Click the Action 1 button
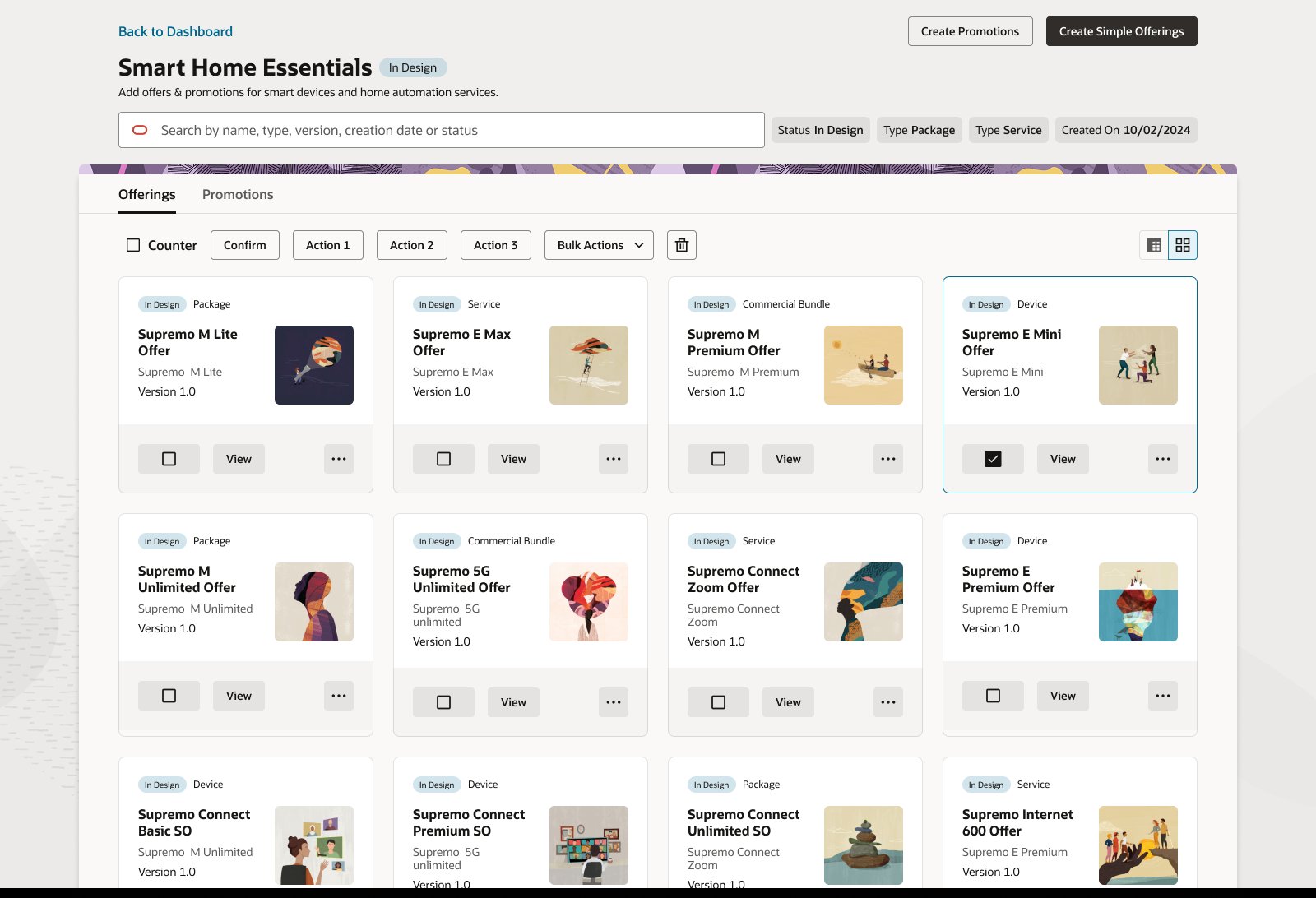The height and width of the screenshot is (898, 1316). 328,245
